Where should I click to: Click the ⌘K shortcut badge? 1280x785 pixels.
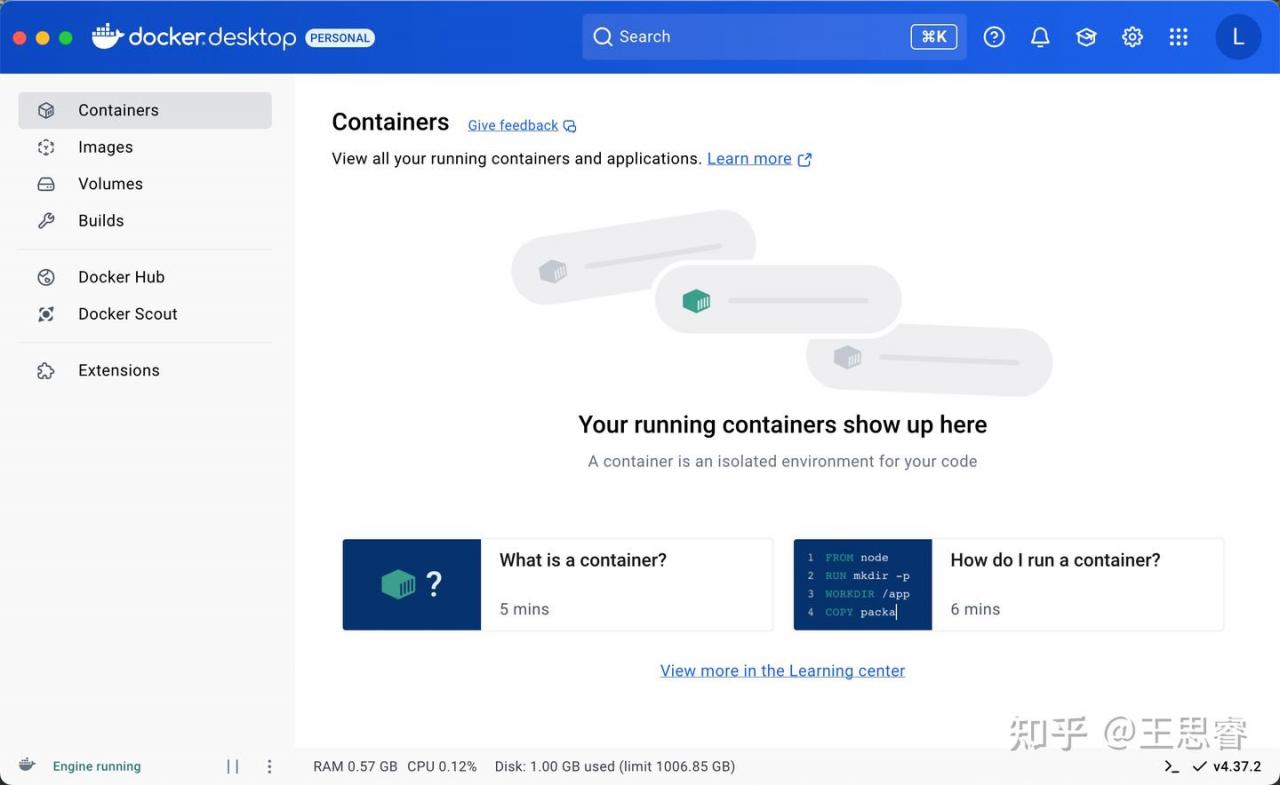[x=934, y=37]
